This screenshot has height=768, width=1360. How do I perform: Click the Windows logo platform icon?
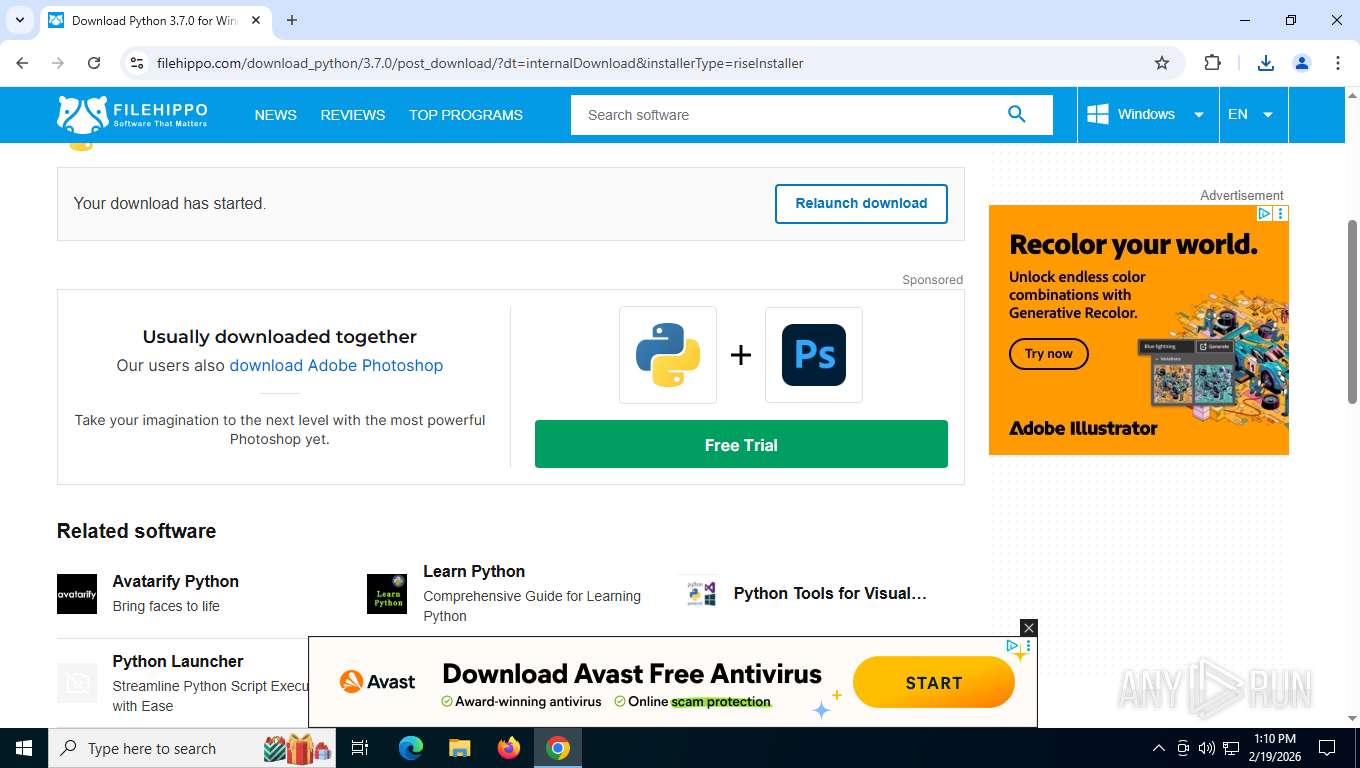tap(1097, 114)
